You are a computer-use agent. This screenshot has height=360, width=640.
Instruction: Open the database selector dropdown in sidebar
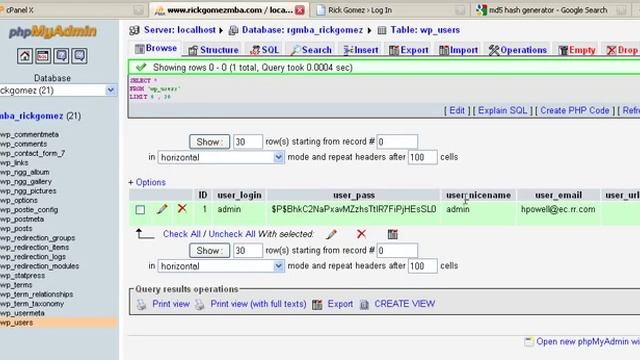pyautogui.click(x=111, y=90)
